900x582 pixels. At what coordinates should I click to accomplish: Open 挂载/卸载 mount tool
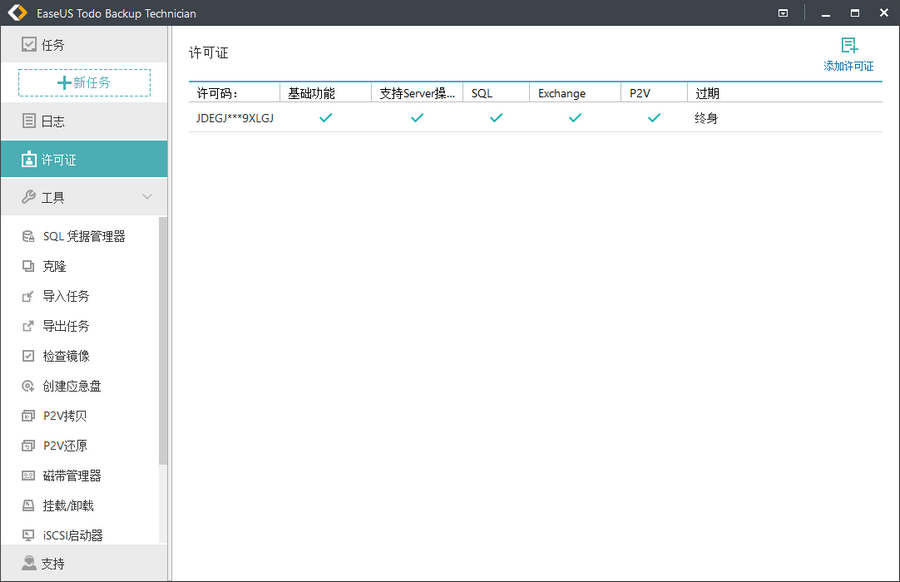pos(68,505)
